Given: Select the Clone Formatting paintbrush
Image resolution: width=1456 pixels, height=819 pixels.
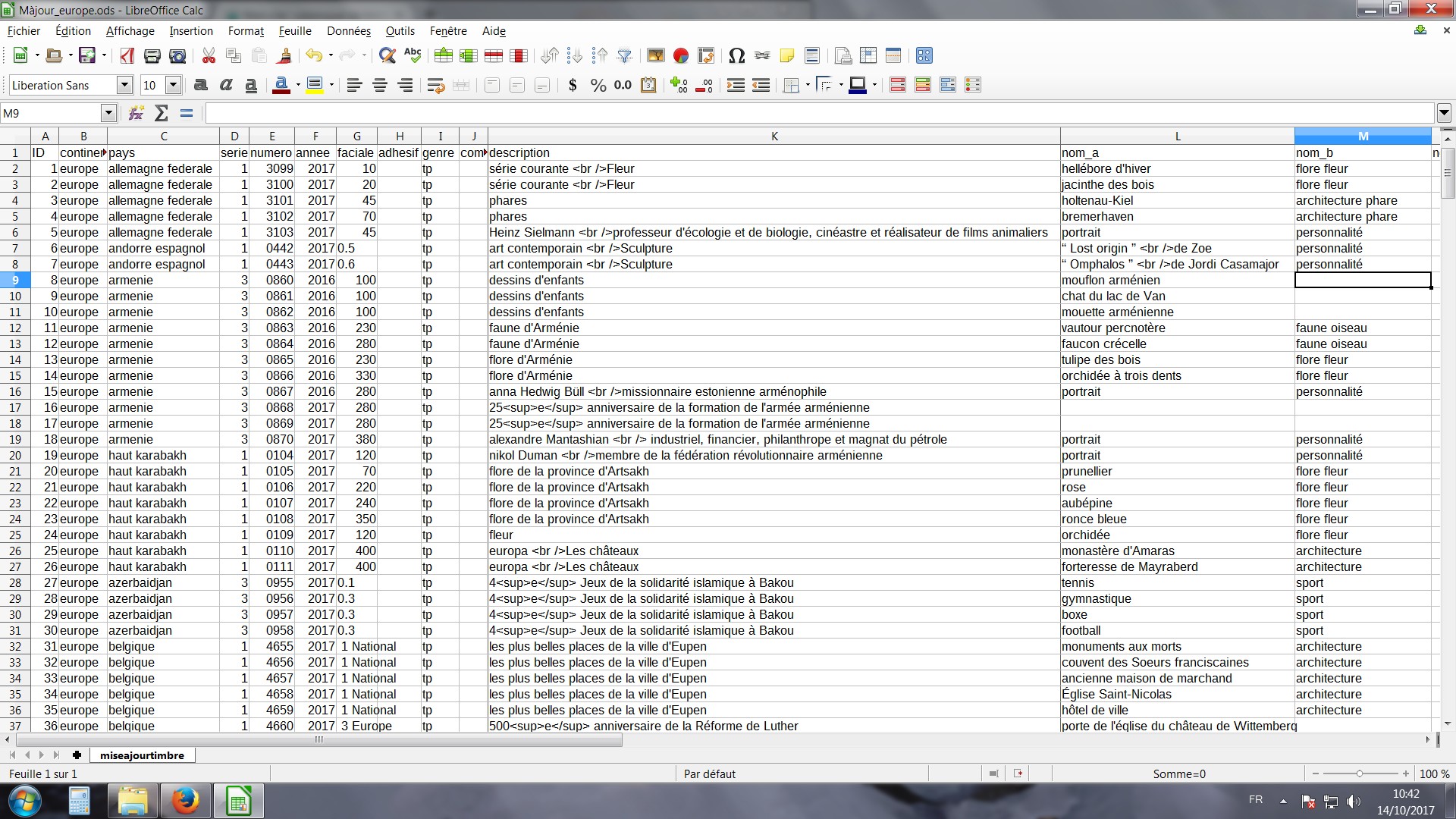Looking at the screenshot, I should coord(284,55).
